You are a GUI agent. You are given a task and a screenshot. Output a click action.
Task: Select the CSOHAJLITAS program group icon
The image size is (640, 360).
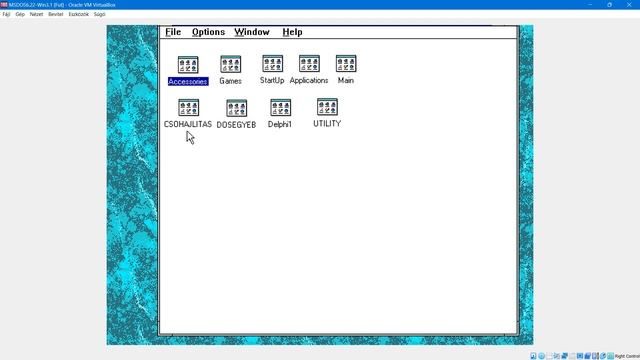pos(189,108)
